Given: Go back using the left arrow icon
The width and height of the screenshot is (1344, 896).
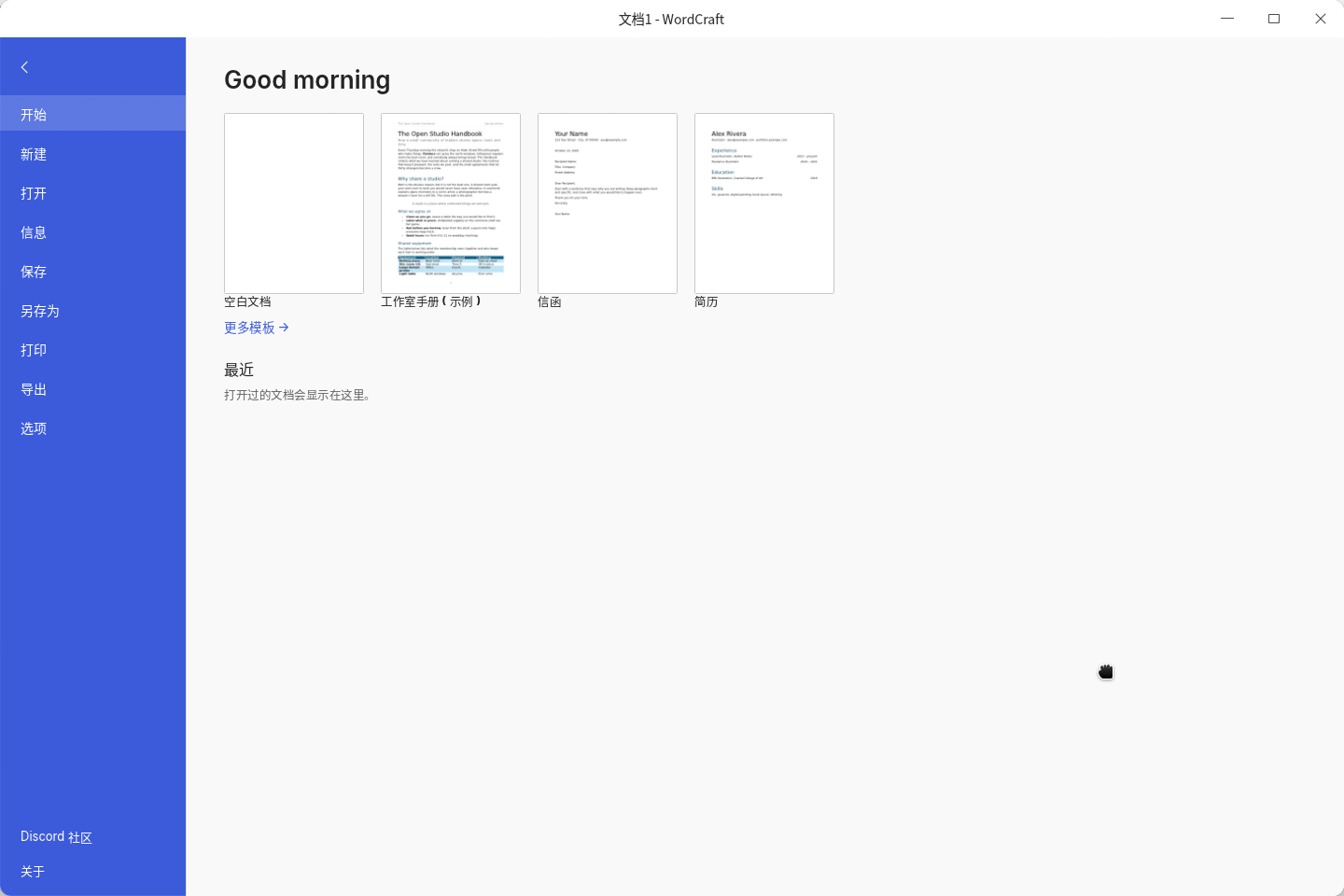Looking at the screenshot, I should tap(25, 67).
